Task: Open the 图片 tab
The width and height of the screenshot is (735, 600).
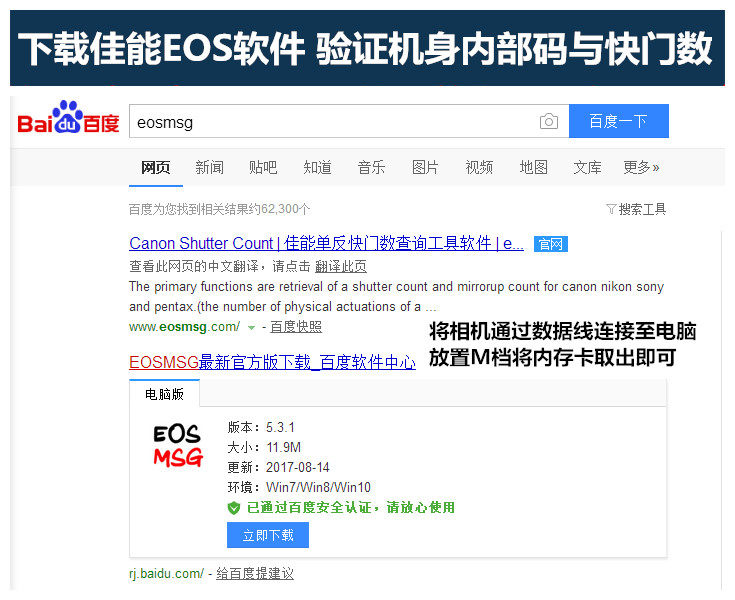Action: click(425, 167)
